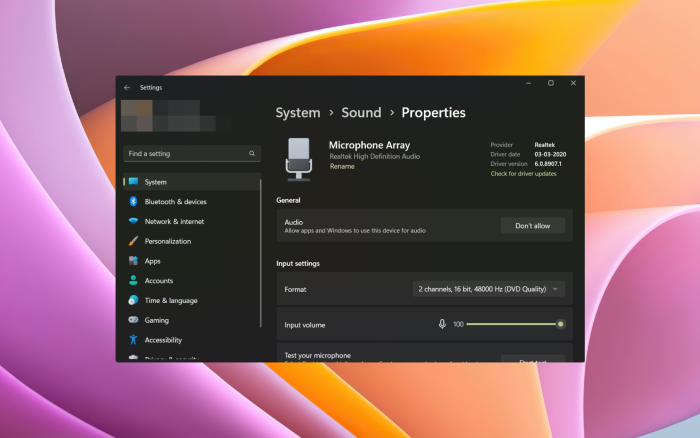Image resolution: width=700 pixels, height=438 pixels.
Task: Click the large microphone device icon
Action: [299, 159]
